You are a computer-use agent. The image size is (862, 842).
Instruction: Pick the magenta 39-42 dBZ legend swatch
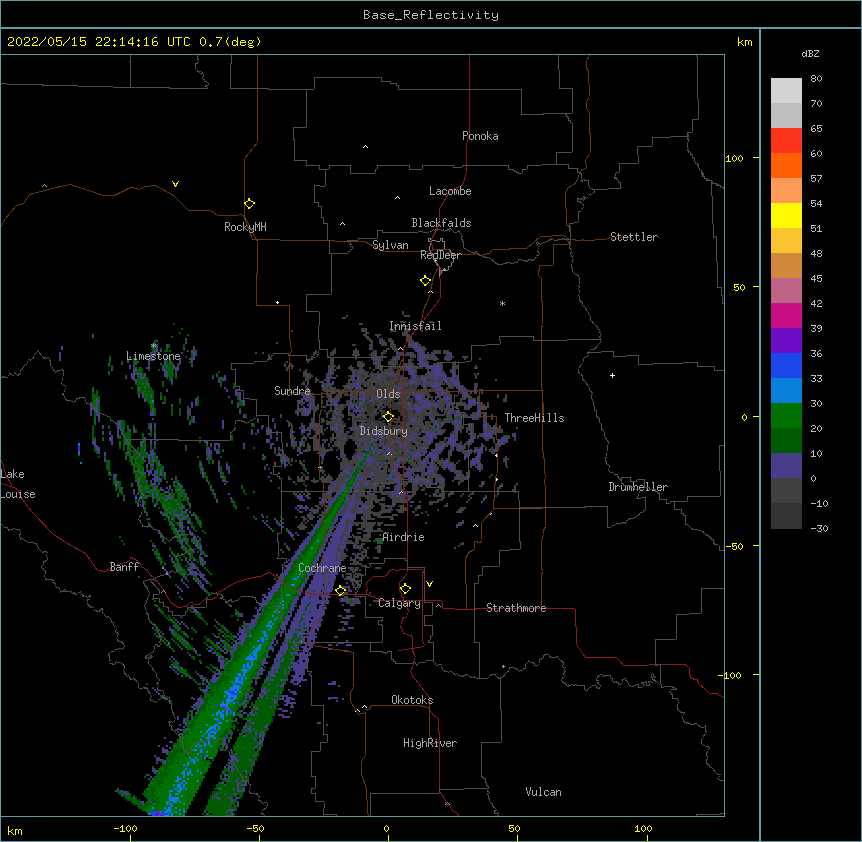pyautogui.click(x=786, y=315)
